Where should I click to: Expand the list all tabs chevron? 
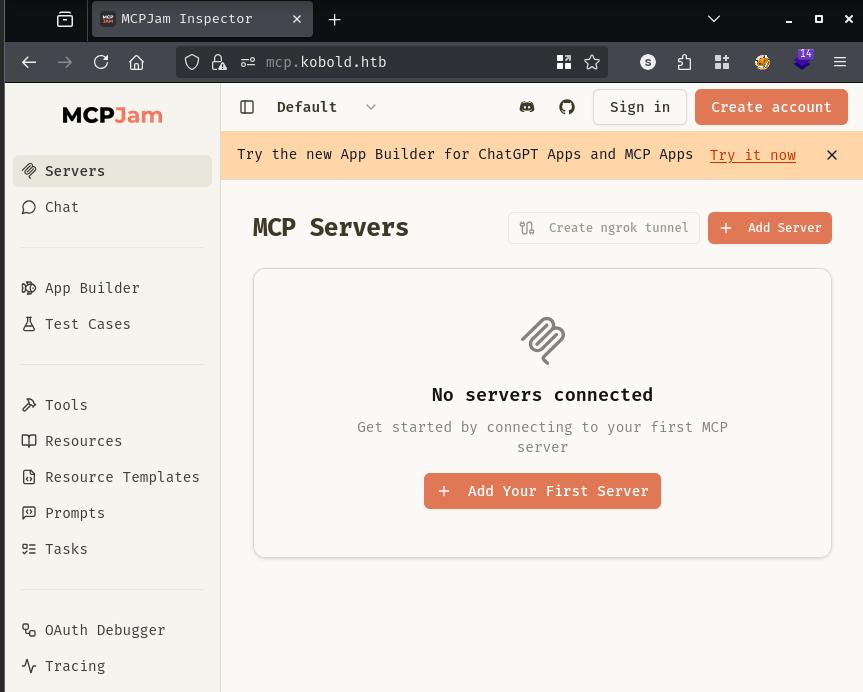coord(714,19)
